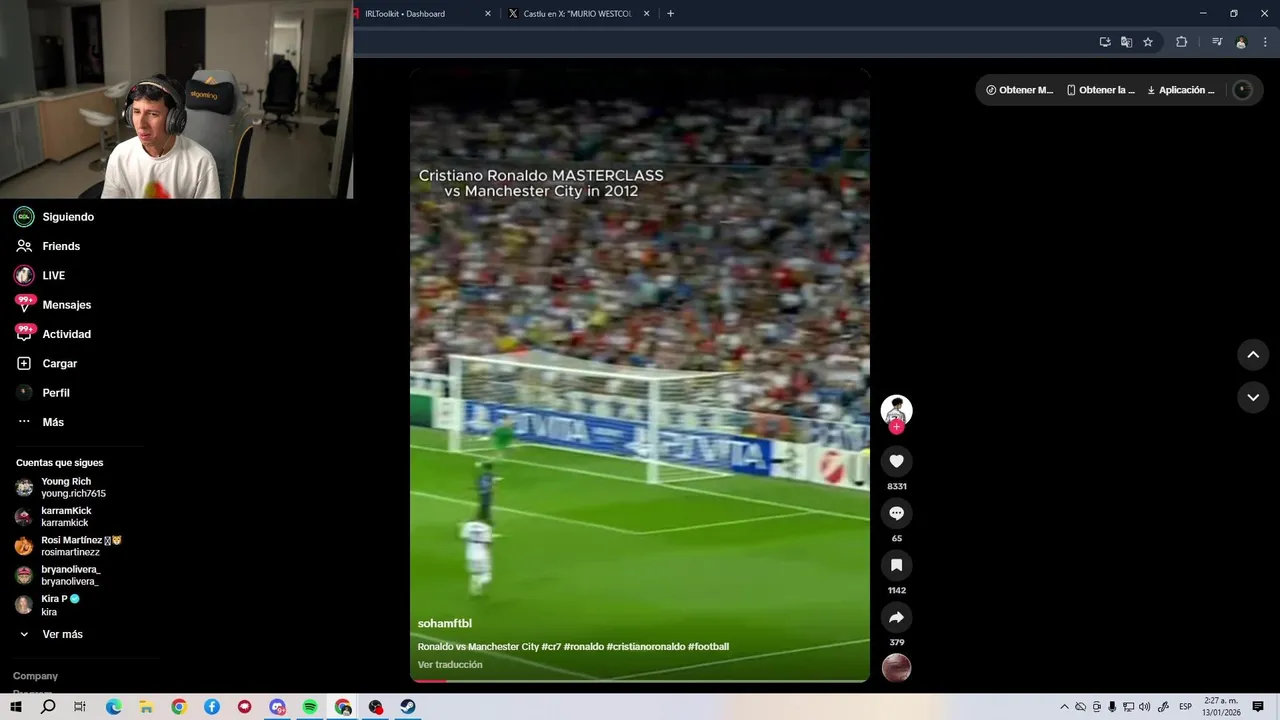Screen dimensions: 1280x720
Task: Open OBS Studio from taskbar
Action: pyautogui.click(x=375, y=707)
